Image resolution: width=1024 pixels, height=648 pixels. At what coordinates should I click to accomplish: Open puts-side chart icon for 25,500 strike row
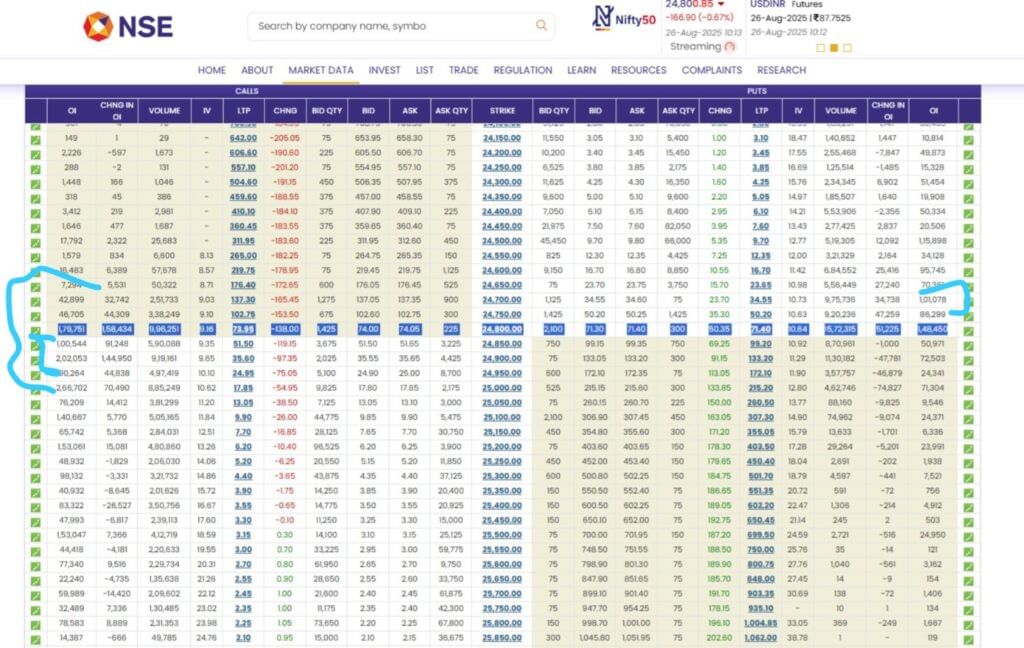pyautogui.click(x=968, y=535)
